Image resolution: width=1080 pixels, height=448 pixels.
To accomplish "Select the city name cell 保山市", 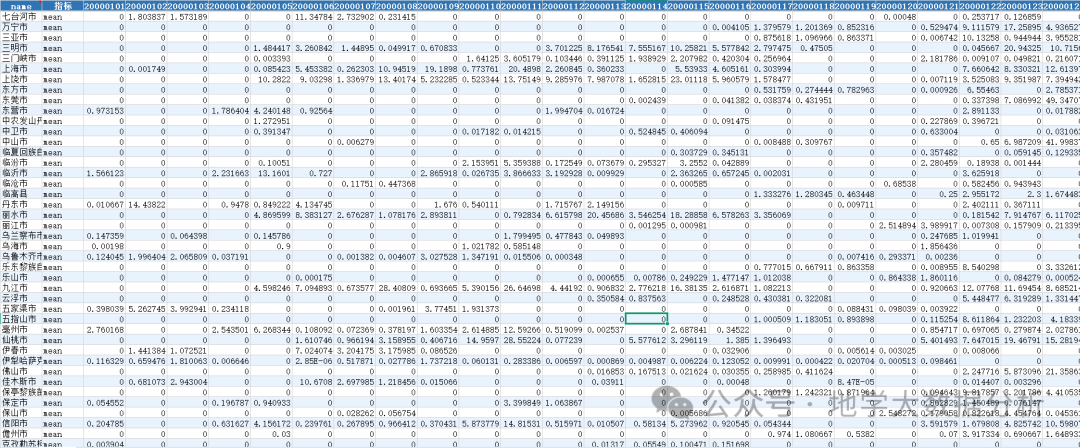I will tap(21, 413).
